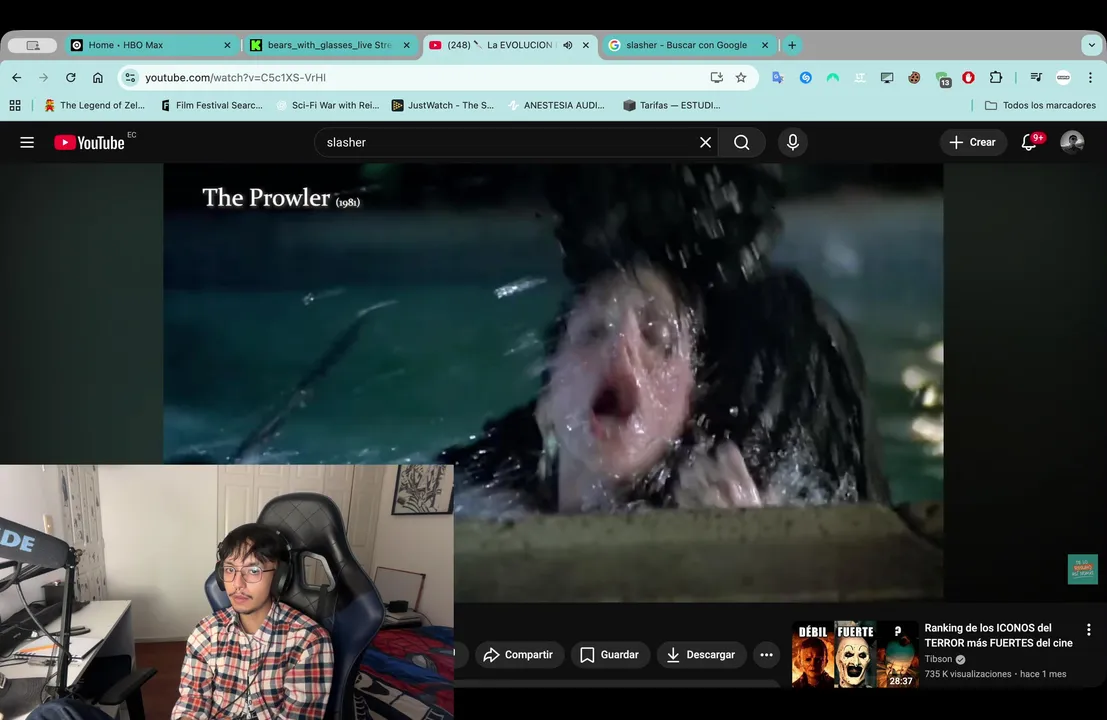Image resolution: width=1107 pixels, height=720 pixels.
Task: Open the Tarifas — ESTUDI... bookmark
Action: (x=672, y=105)
